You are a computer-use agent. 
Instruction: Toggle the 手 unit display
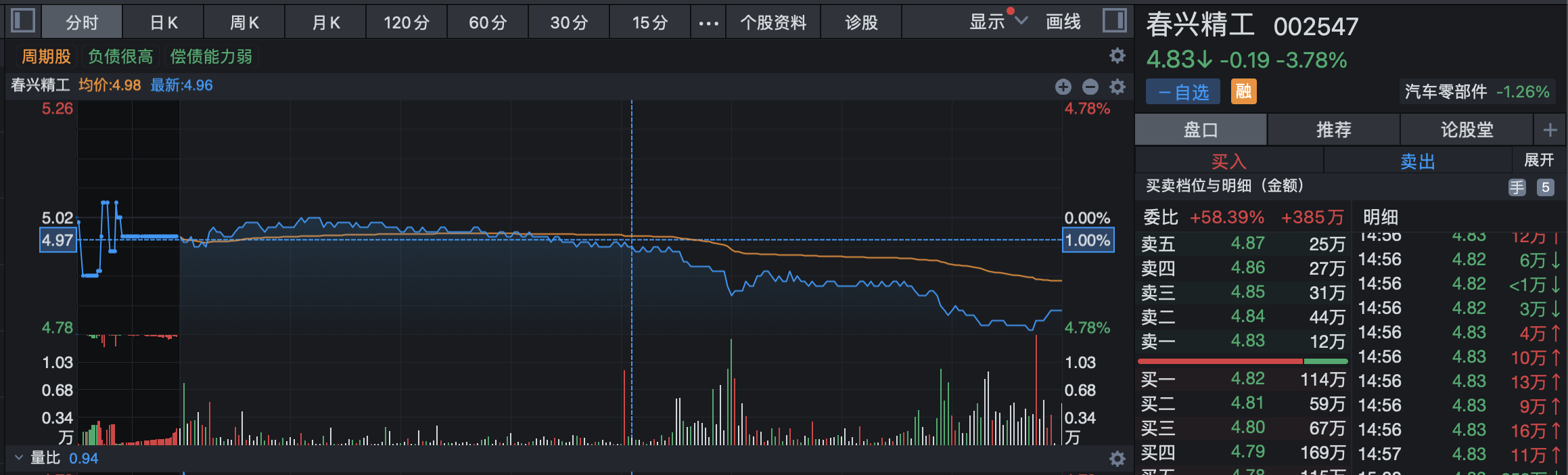1517,187
